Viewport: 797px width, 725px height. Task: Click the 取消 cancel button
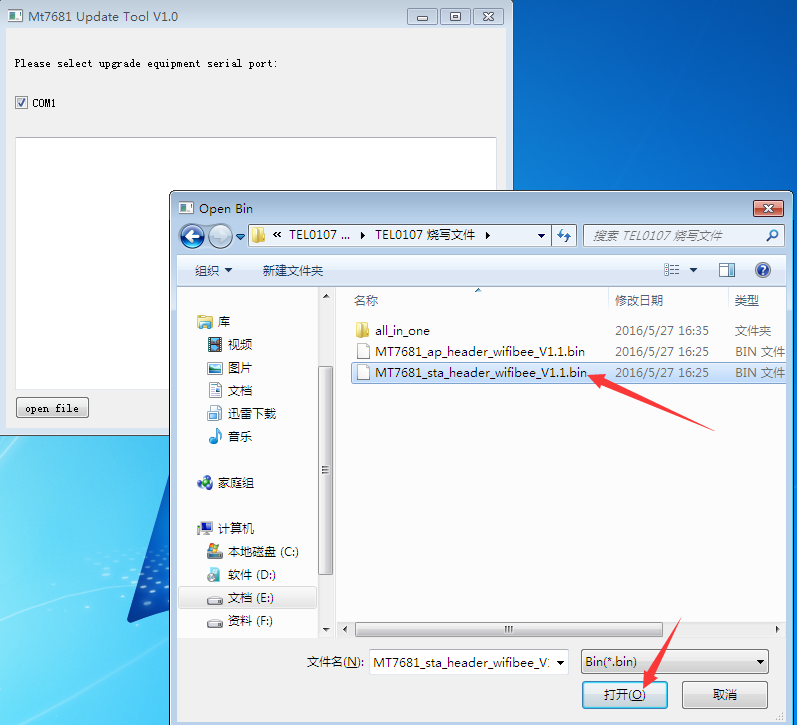724,694
